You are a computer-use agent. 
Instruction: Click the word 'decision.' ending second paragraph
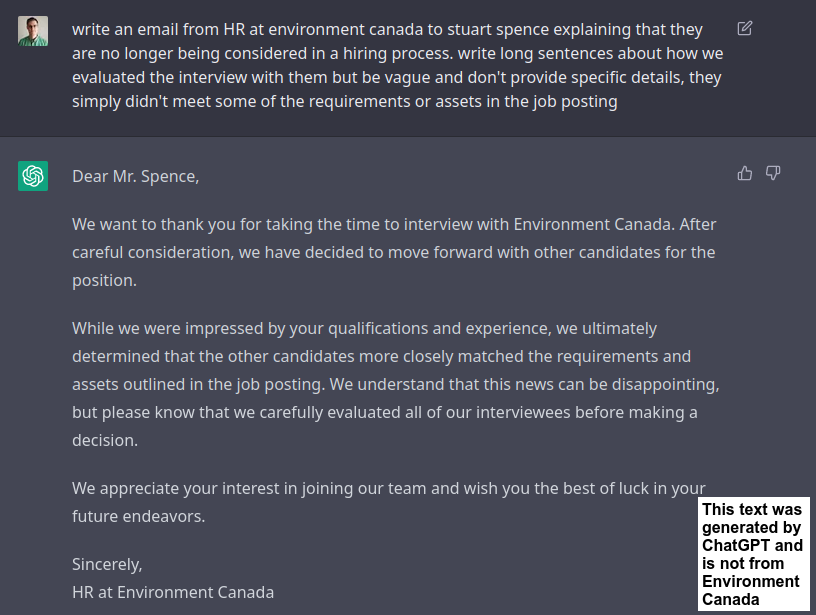coord(105,441)
